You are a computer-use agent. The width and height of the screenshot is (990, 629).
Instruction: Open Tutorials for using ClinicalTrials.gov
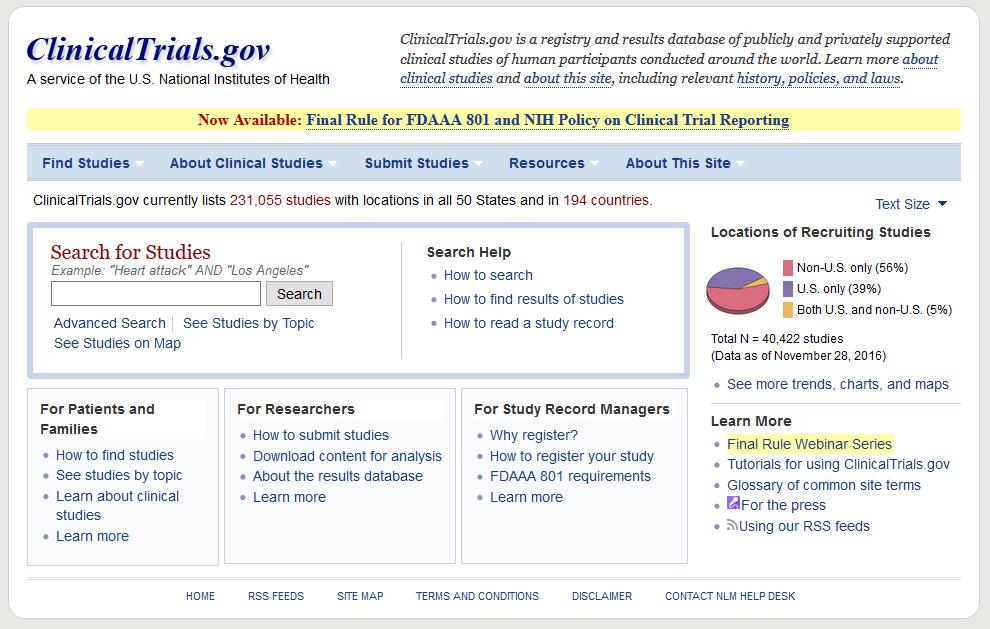click(838, 465)
